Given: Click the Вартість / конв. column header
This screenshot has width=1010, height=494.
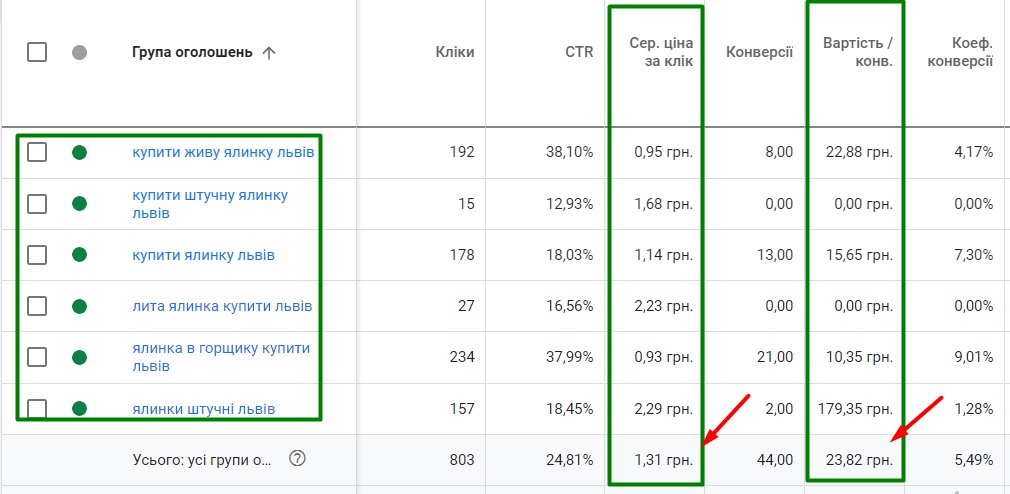Looking at the screenshot, I should (857, 52).
